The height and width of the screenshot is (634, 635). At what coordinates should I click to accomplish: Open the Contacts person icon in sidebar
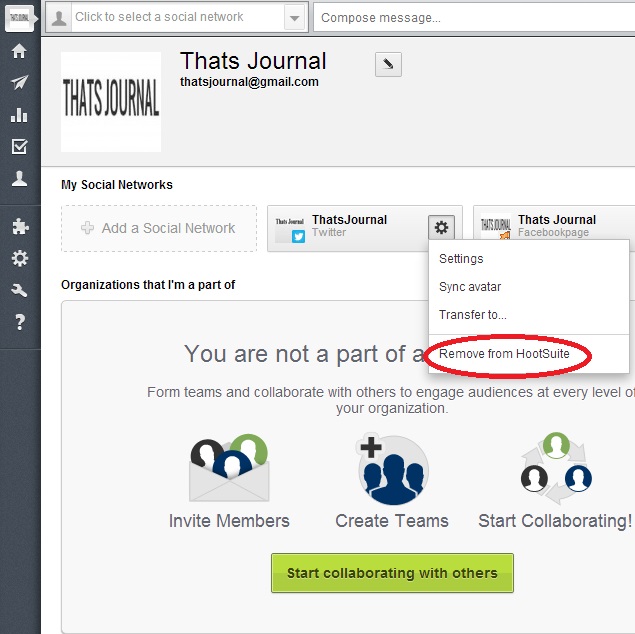pyautogui.click(x=19, y=179)
